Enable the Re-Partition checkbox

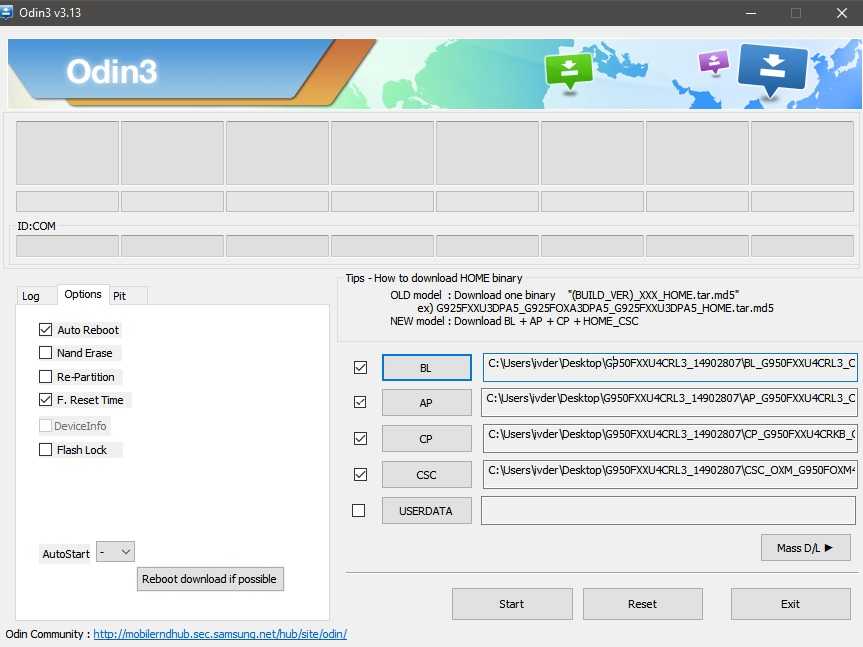point(45,377)
